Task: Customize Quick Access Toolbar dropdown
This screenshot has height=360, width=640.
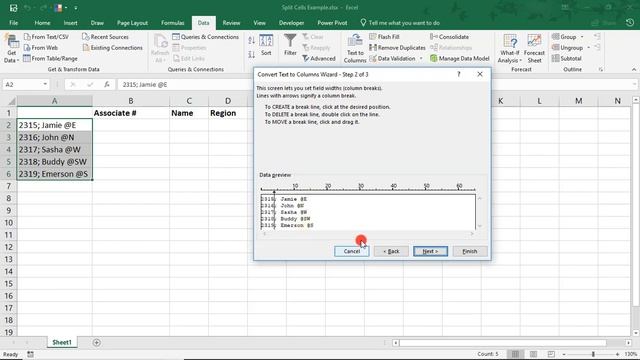Action: (x=76, y=8)
